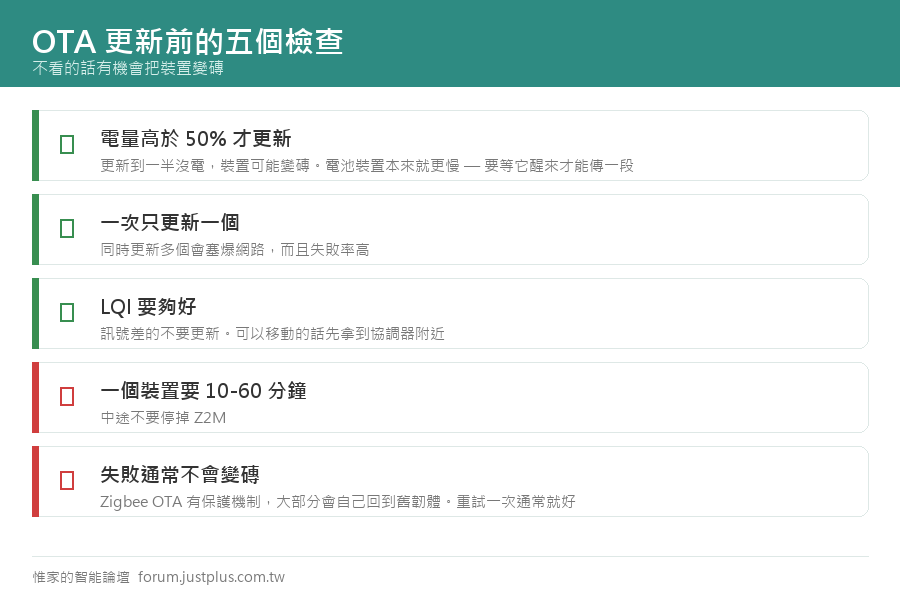Viewport: 900px width, 600px height.
Task: Select the OTA 更新前的五個檢查 title
Action: (188, 42)
